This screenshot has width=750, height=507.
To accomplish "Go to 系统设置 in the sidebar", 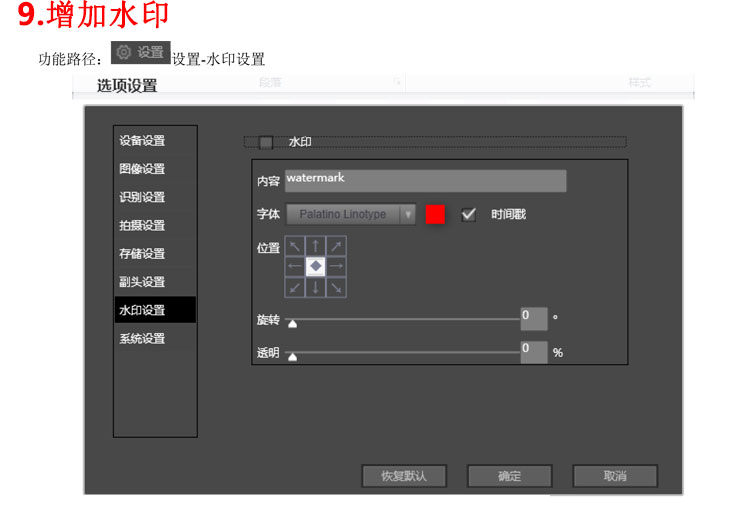I will (142, 339).
